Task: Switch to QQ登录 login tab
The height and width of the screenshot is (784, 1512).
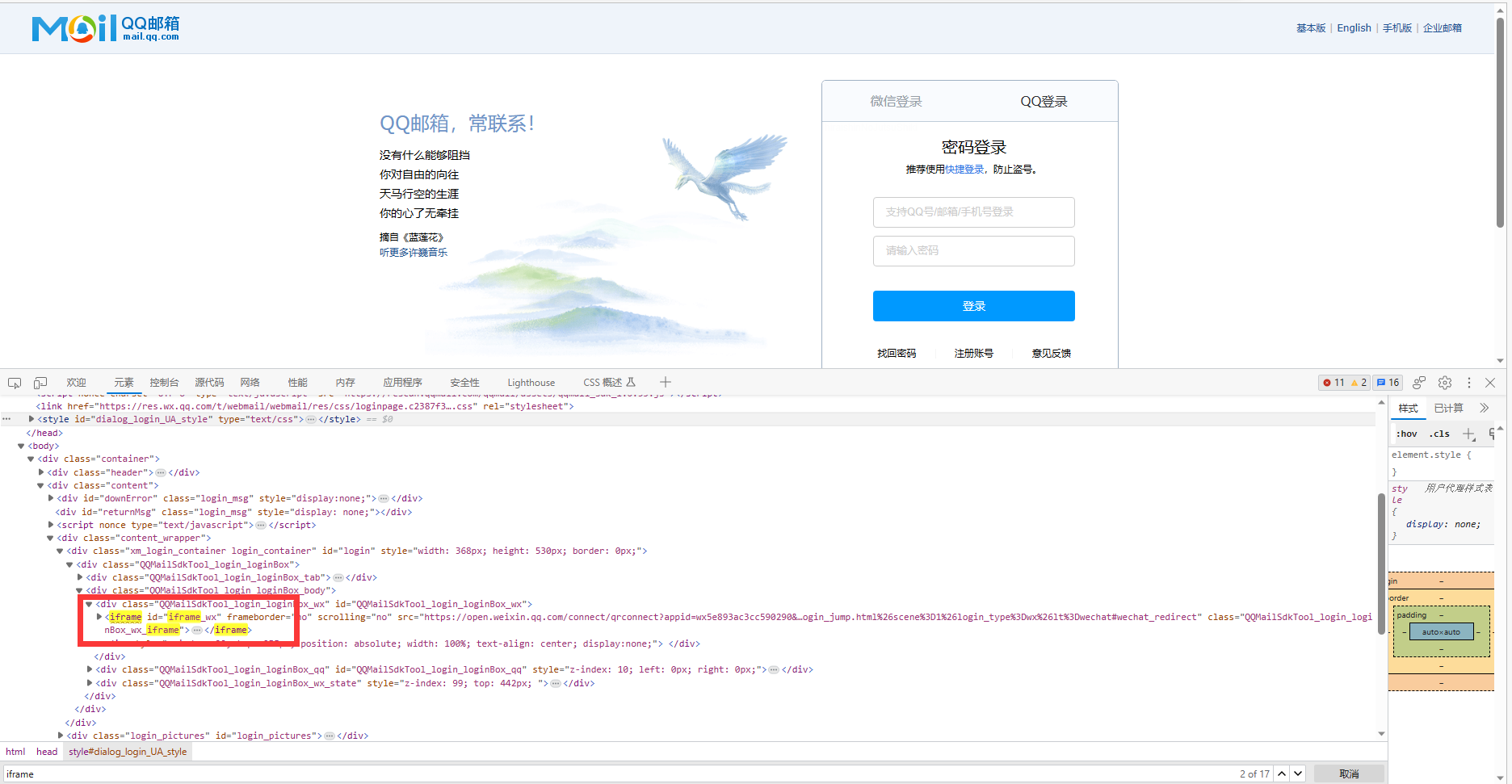Action: [1043, 101]
